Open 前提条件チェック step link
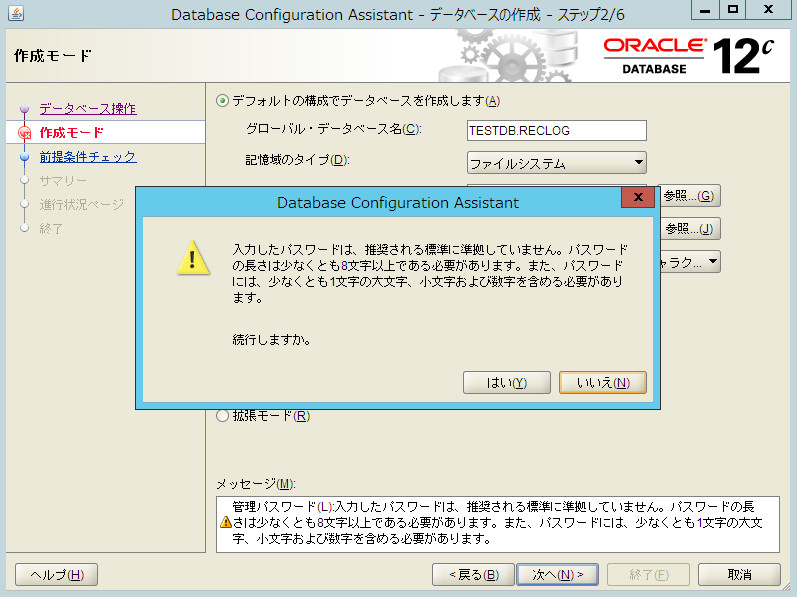 point(88,156)
